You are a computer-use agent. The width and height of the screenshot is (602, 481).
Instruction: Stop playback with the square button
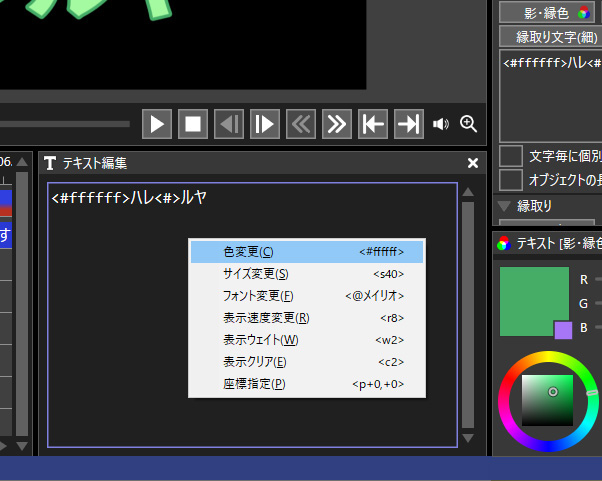click(193, 124)
